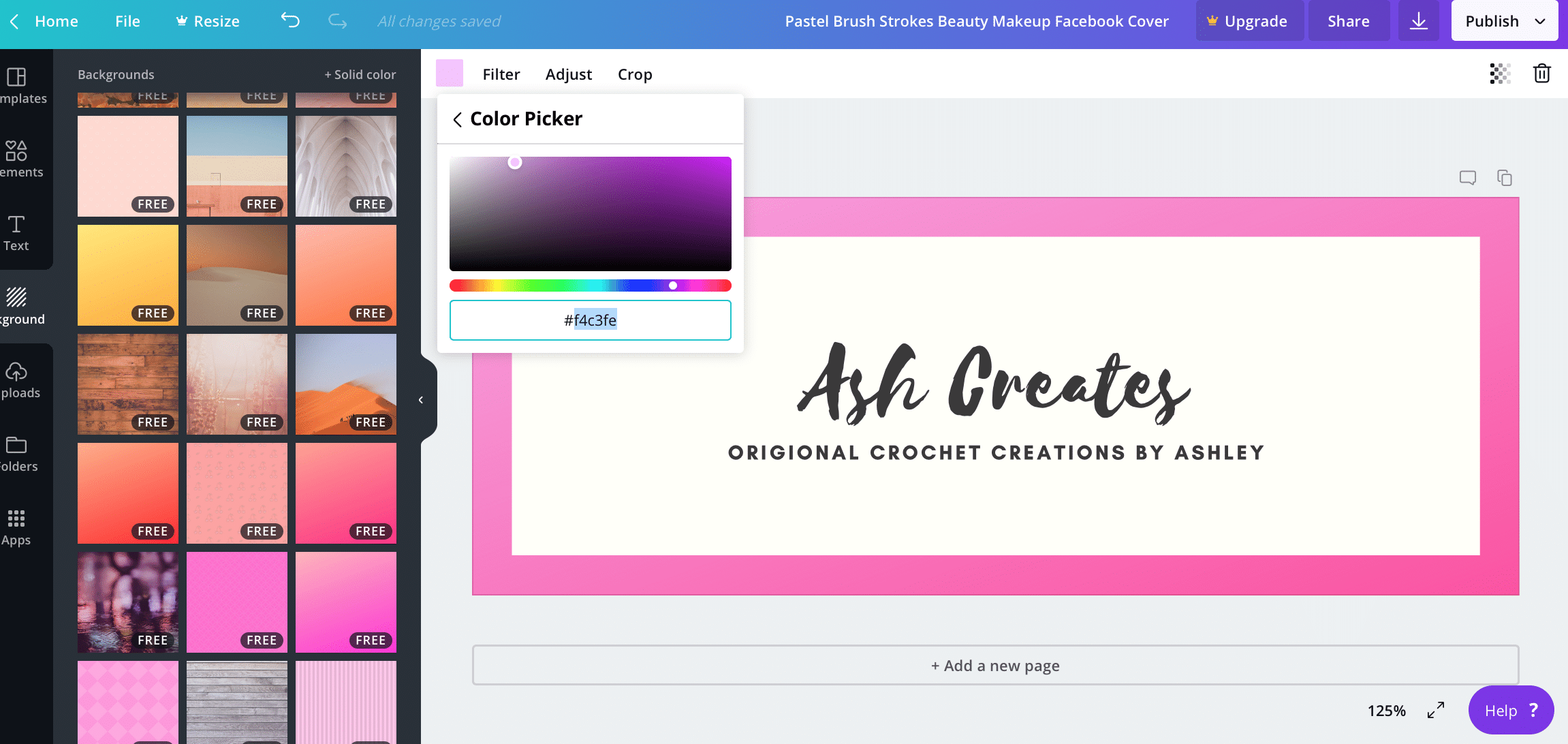
Task: Toggle fullscreen presentation arrows
Action: [1435, 710]
